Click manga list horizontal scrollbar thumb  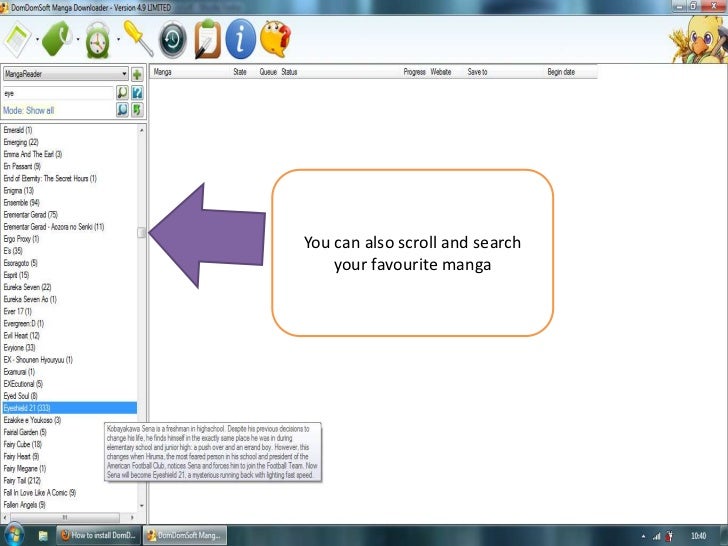[65, 517]
